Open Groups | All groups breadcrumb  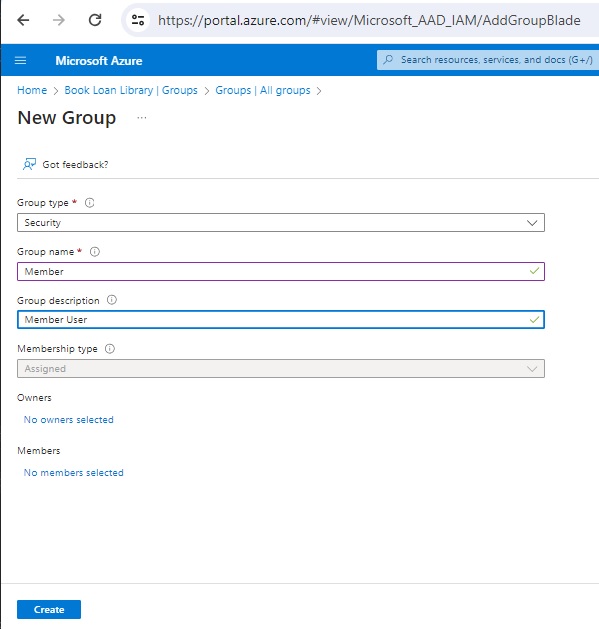click(263, 90)
